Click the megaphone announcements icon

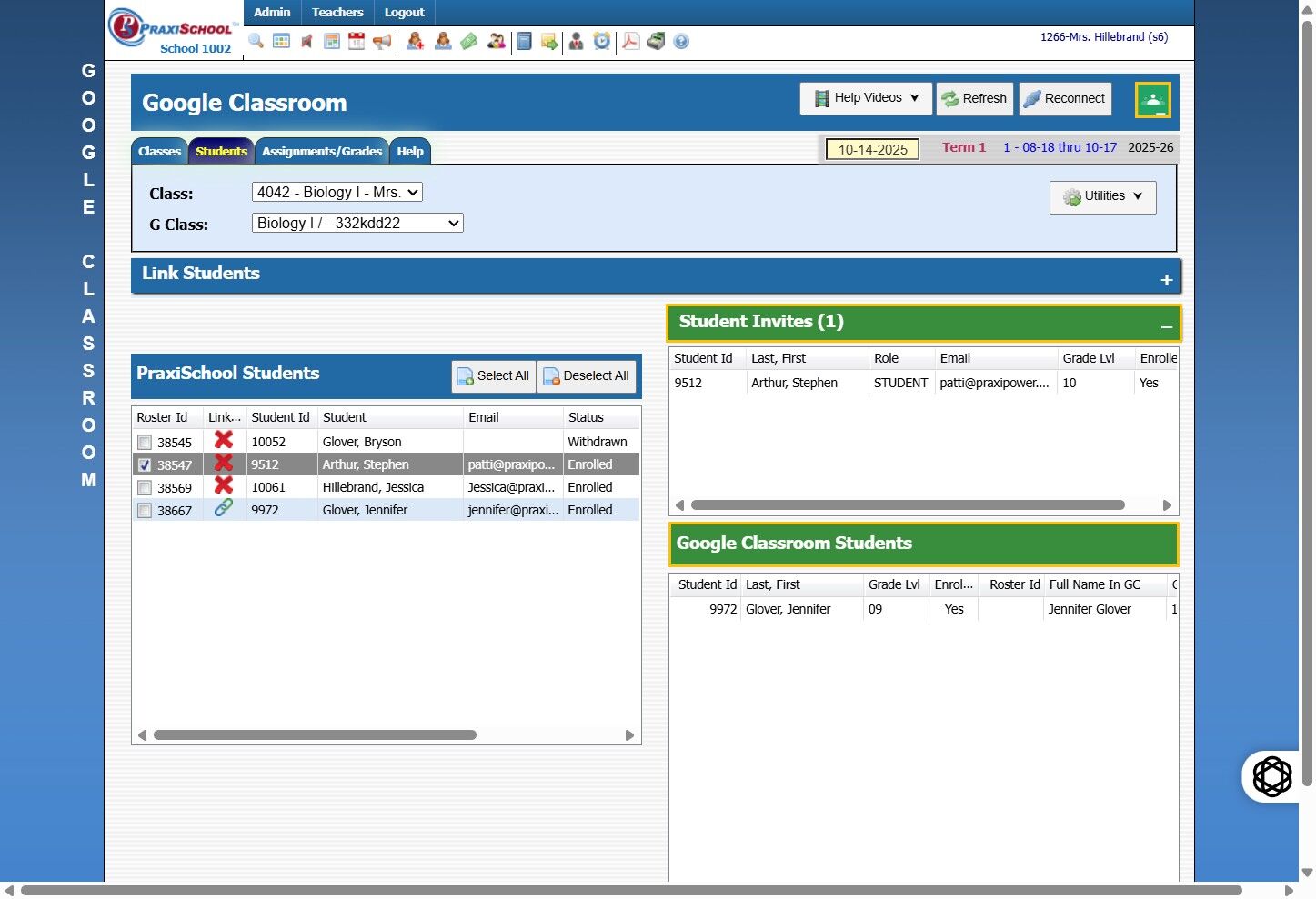click(x=382, y=41)
